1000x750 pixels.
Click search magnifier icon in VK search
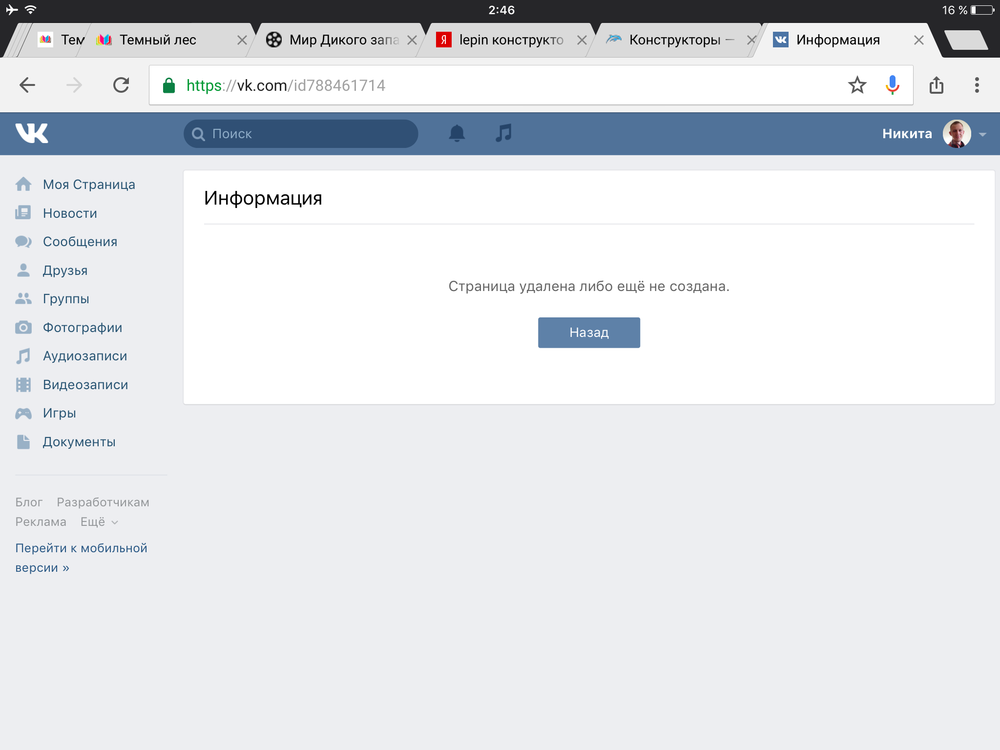pyautogui.click(x=198, y=134)
